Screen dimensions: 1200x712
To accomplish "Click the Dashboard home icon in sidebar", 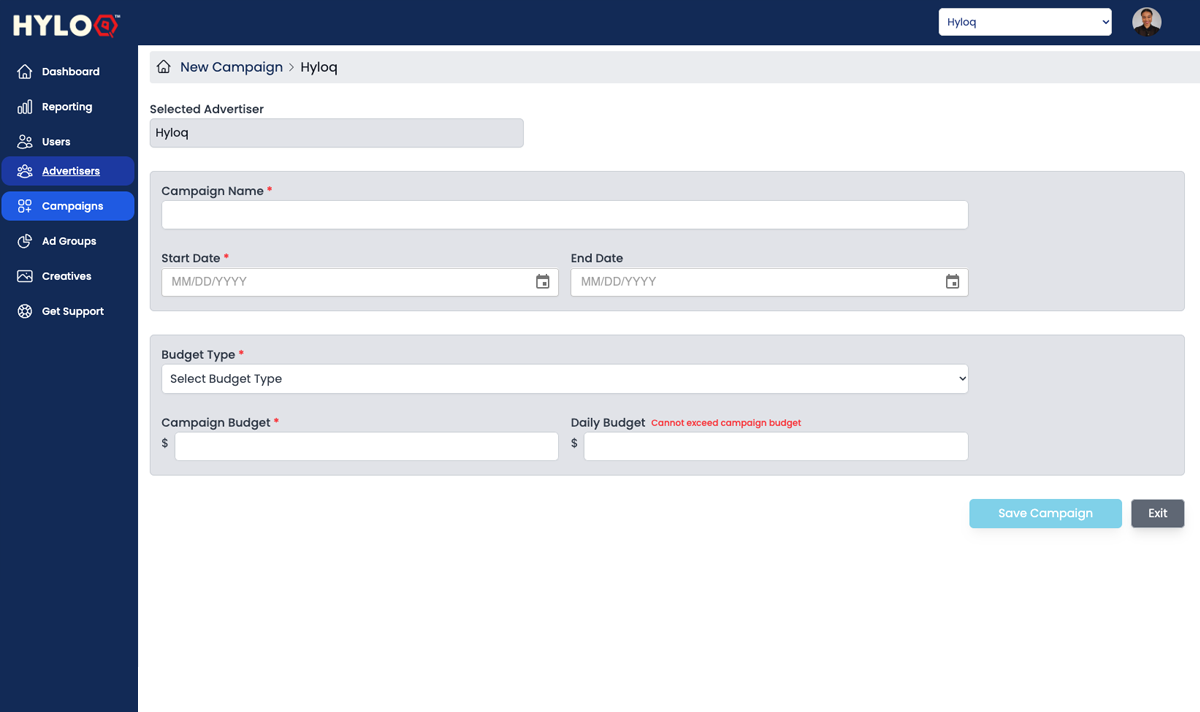I will coord(25,72).
